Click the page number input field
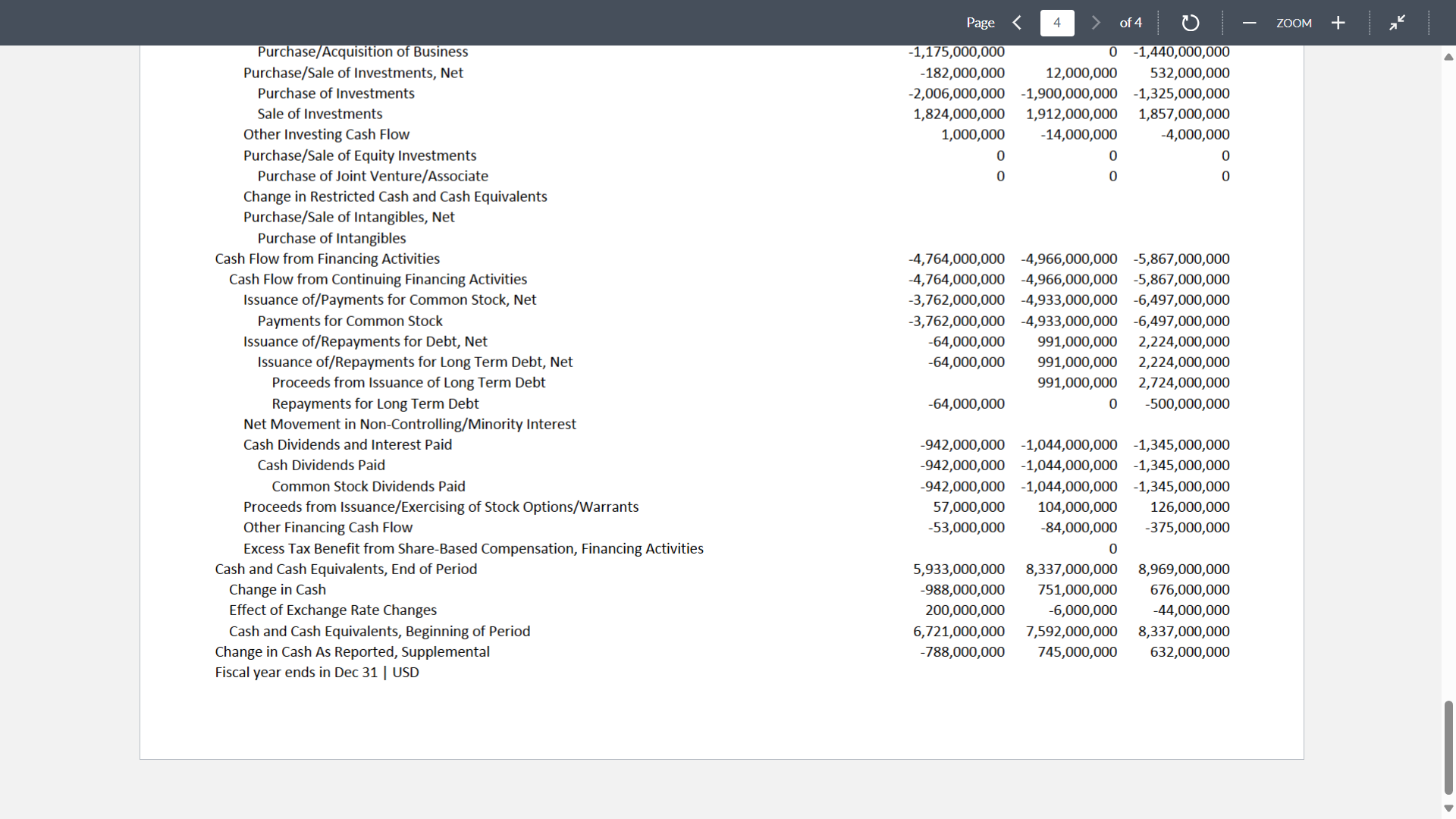Viewport: 1456px width, 819px height. click(1057, 23)
